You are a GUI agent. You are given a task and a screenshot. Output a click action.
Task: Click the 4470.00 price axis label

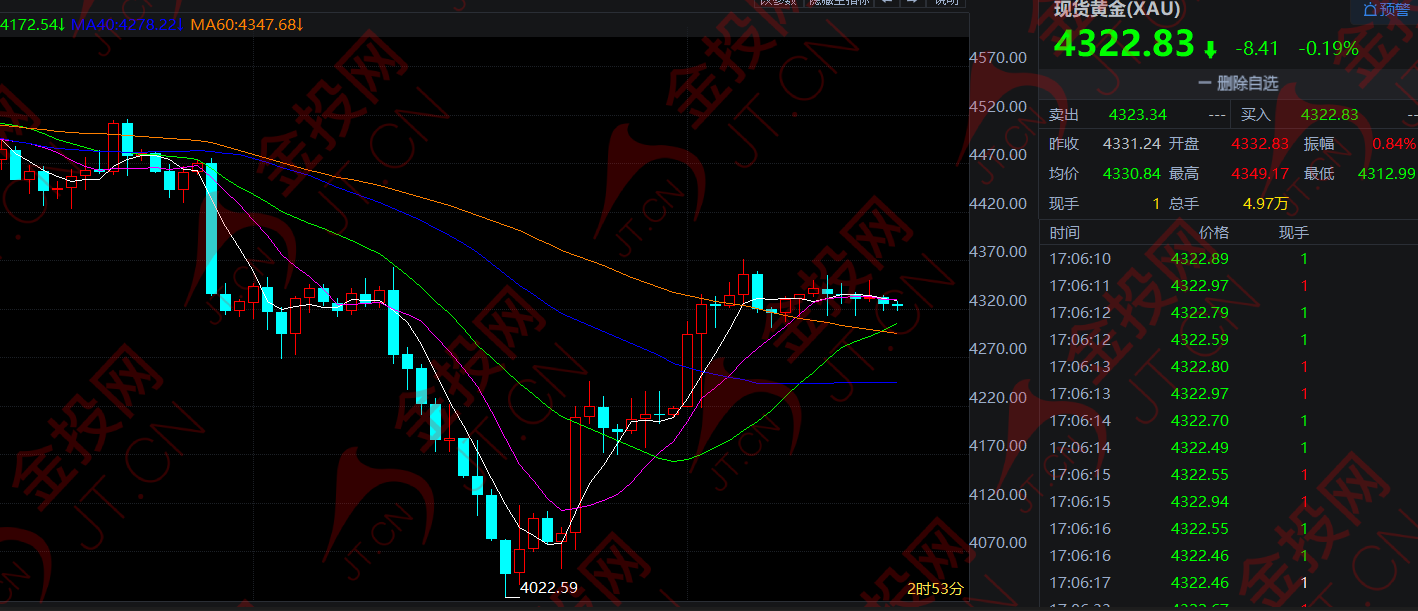998,155
